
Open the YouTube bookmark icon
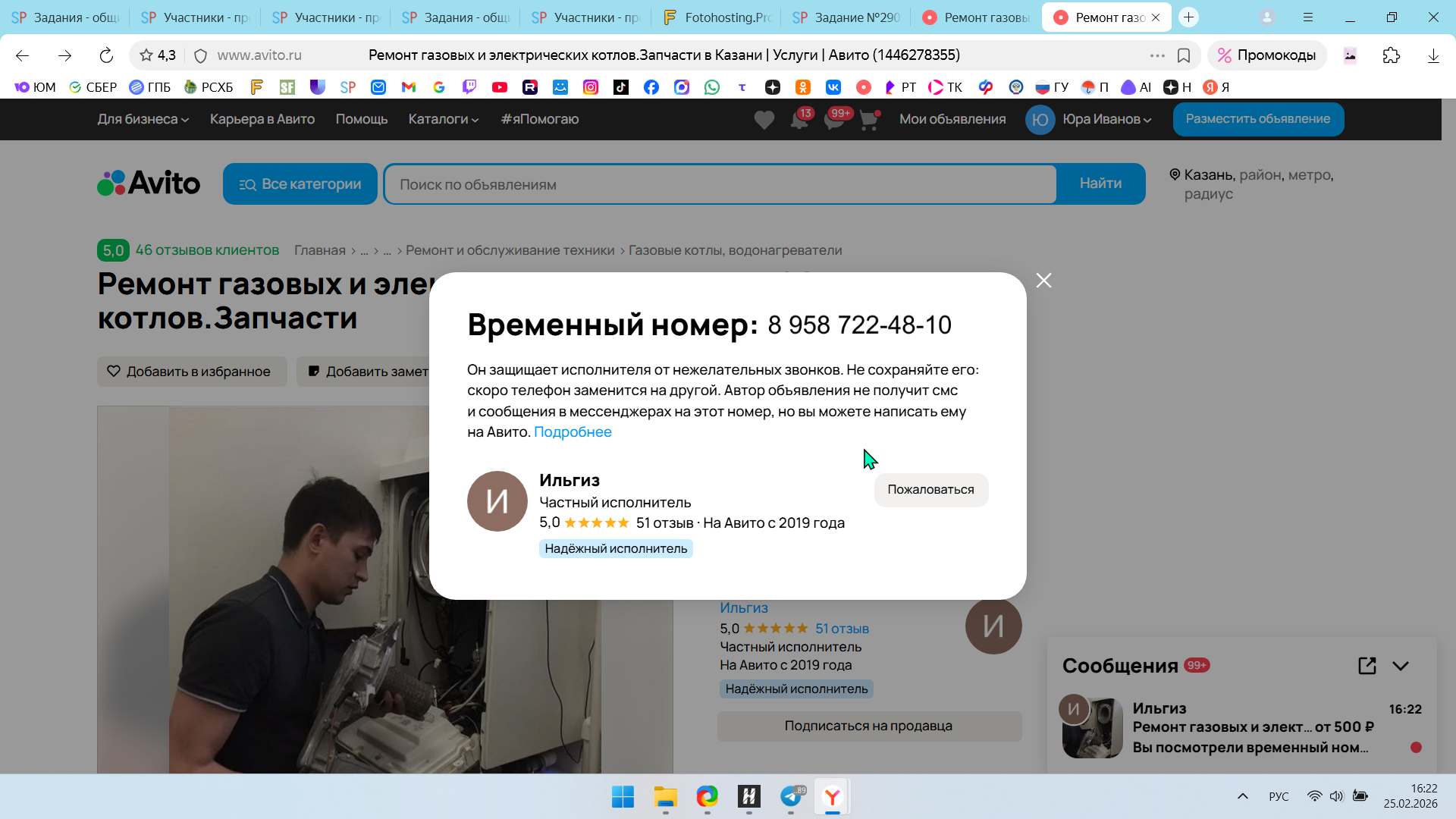499,87
